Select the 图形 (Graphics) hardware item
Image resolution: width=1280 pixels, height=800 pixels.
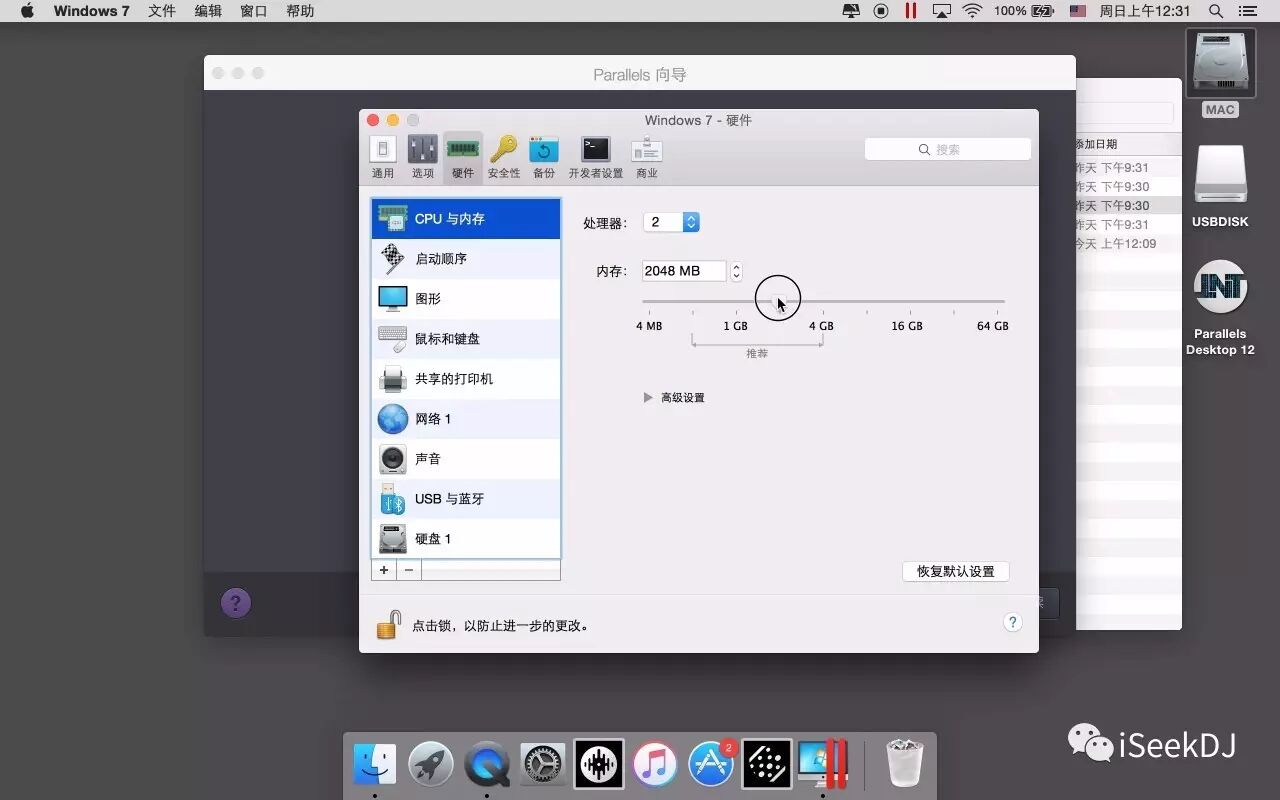click(x=466, y=299)
